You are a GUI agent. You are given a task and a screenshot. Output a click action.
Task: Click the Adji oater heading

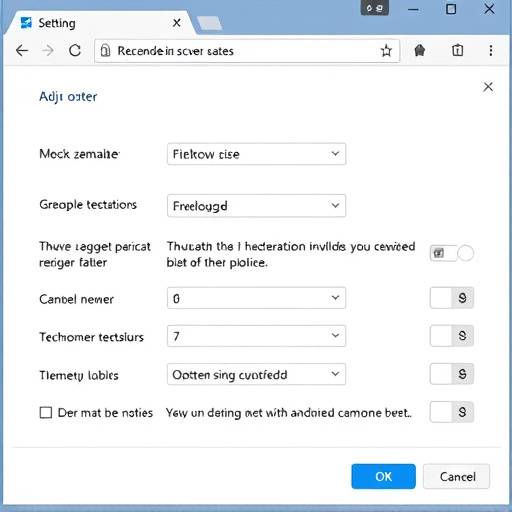[x=68, y=97]
